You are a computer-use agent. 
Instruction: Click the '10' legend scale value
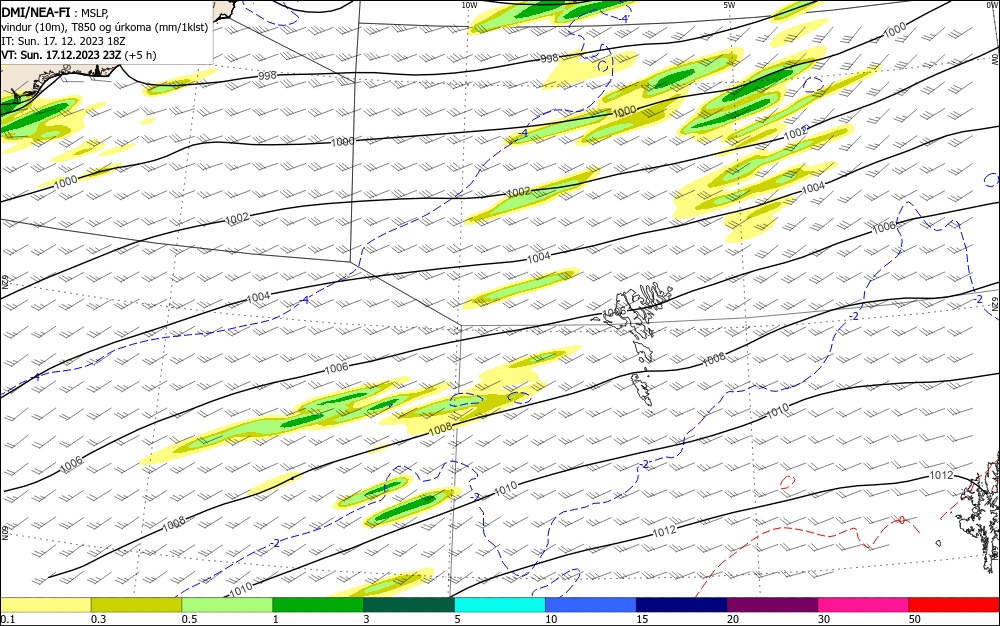click(x=551, y=620)
